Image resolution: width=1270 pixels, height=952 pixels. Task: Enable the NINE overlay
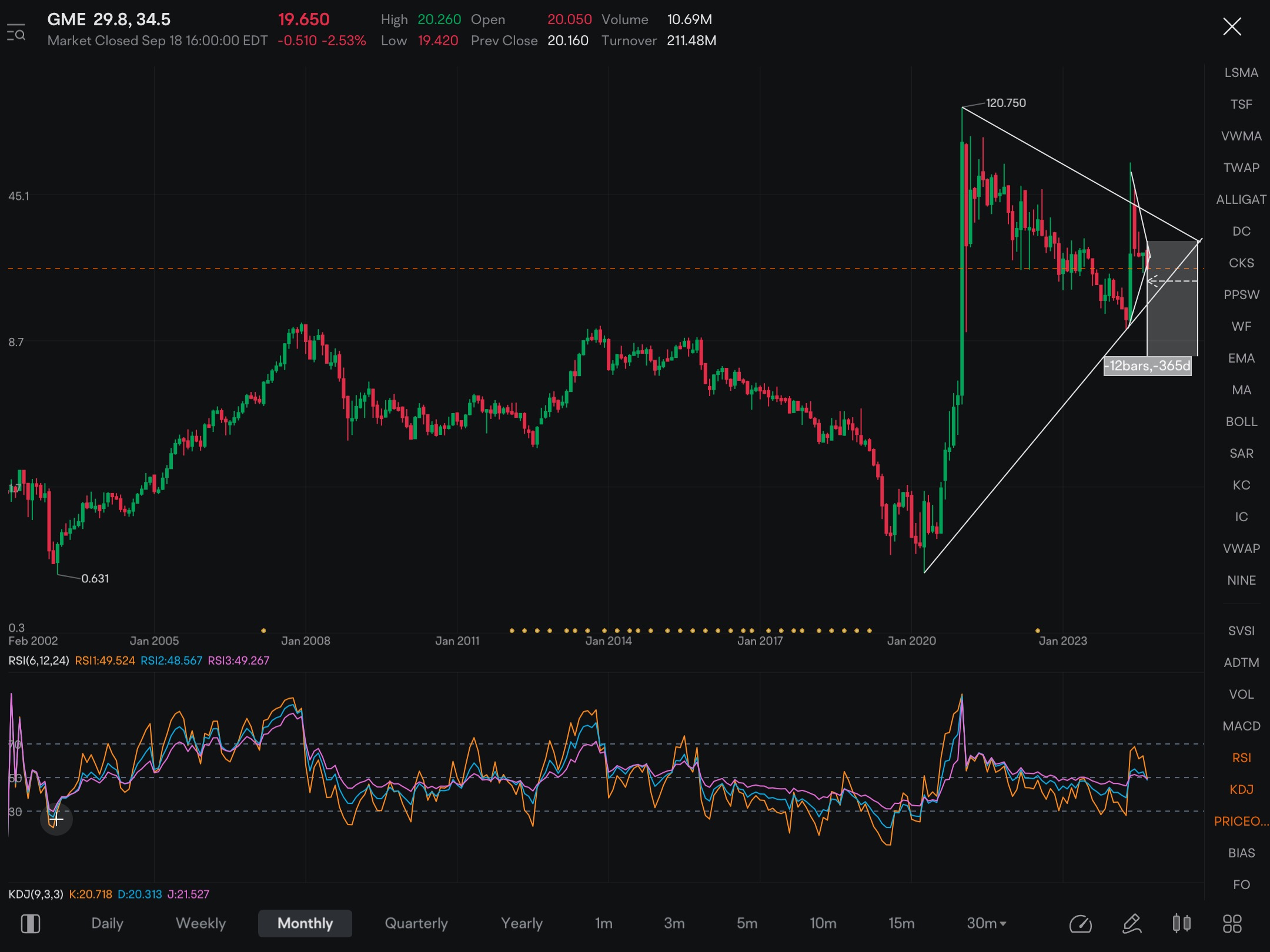1241,581
